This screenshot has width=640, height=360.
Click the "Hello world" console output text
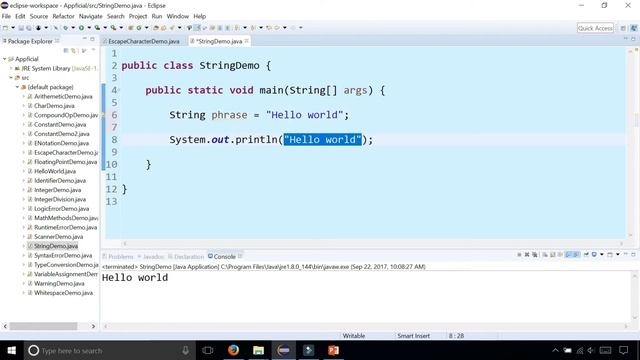[x=135, y=278]
